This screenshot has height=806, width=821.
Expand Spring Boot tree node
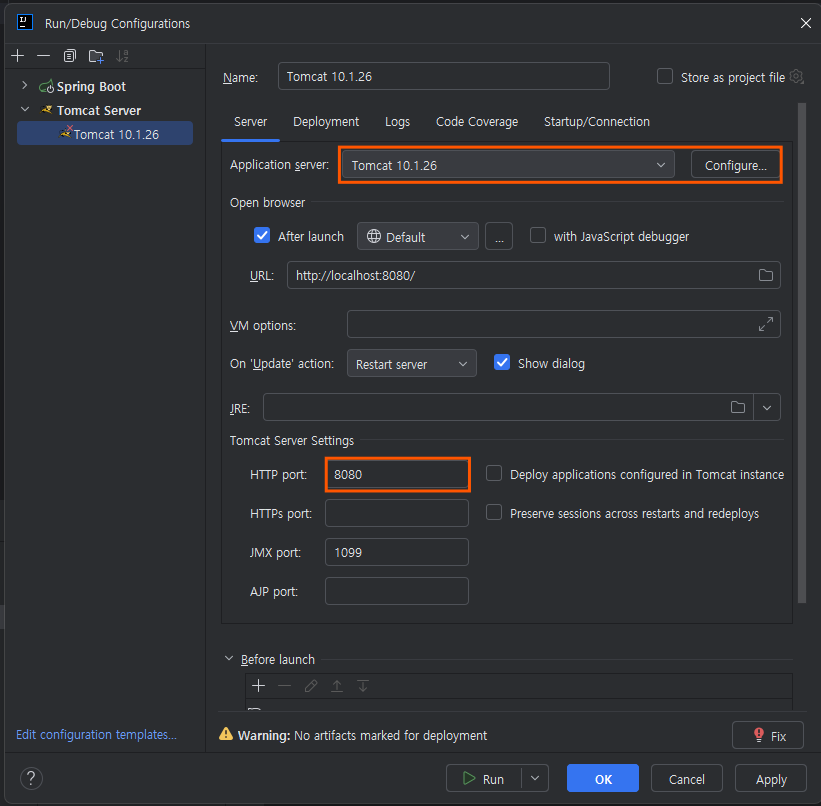tap(24, 85)
